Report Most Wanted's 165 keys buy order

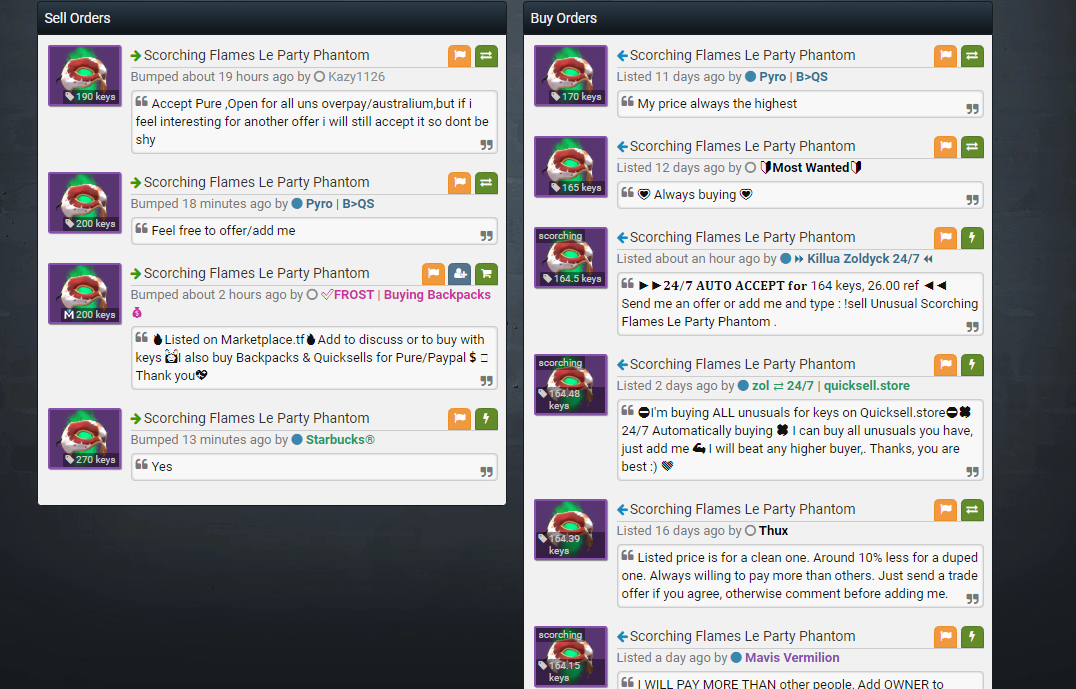click(x=945, y=147)
